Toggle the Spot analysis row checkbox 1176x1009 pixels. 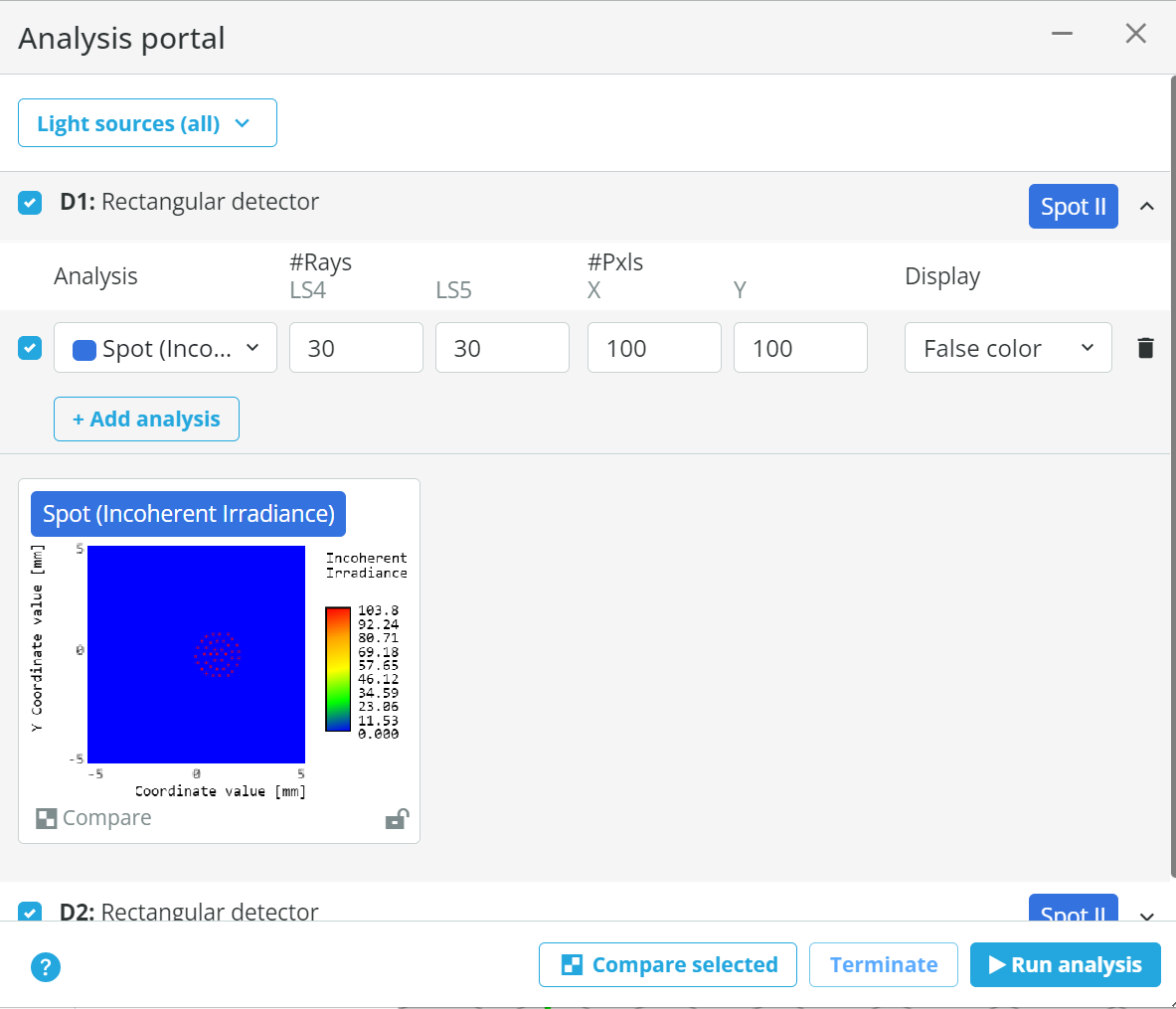pyautogui.click(x=30, y=348)
